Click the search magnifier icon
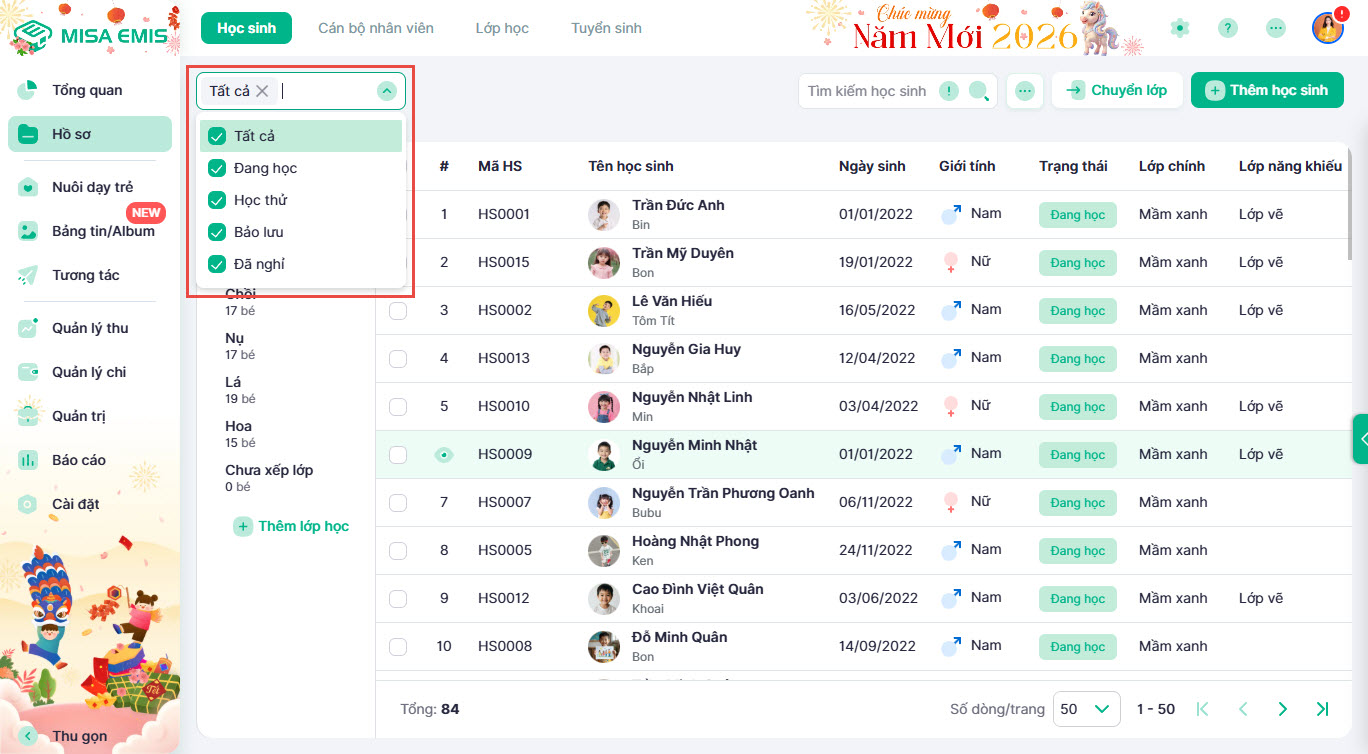1368x754 pixels. coord(979,91)
